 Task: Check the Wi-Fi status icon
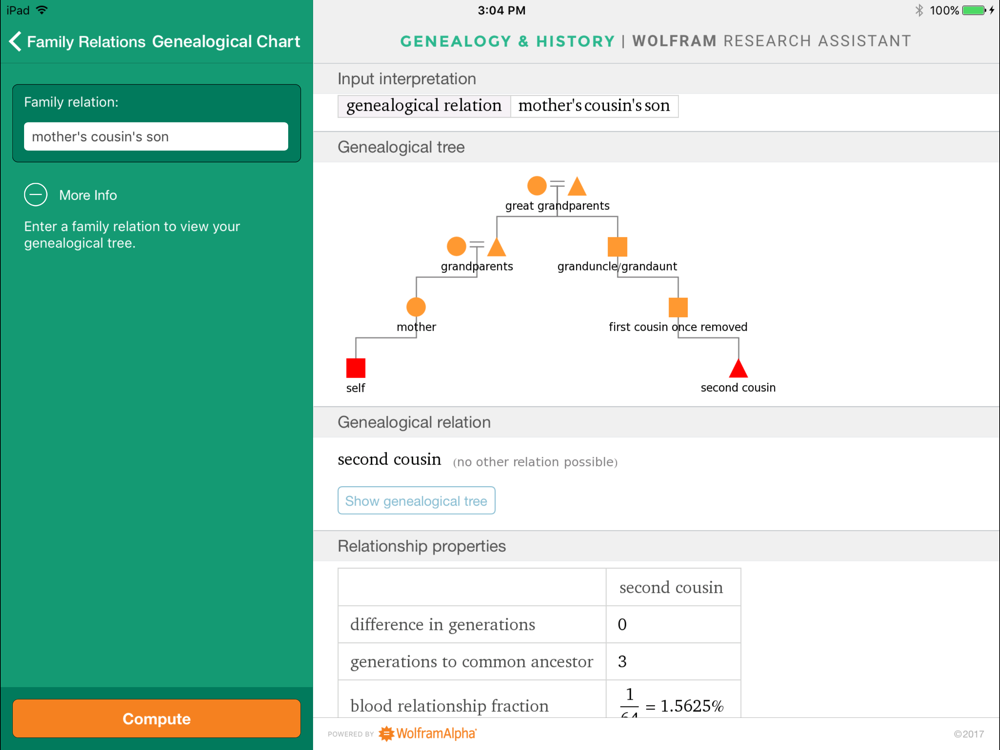point(42,10)
